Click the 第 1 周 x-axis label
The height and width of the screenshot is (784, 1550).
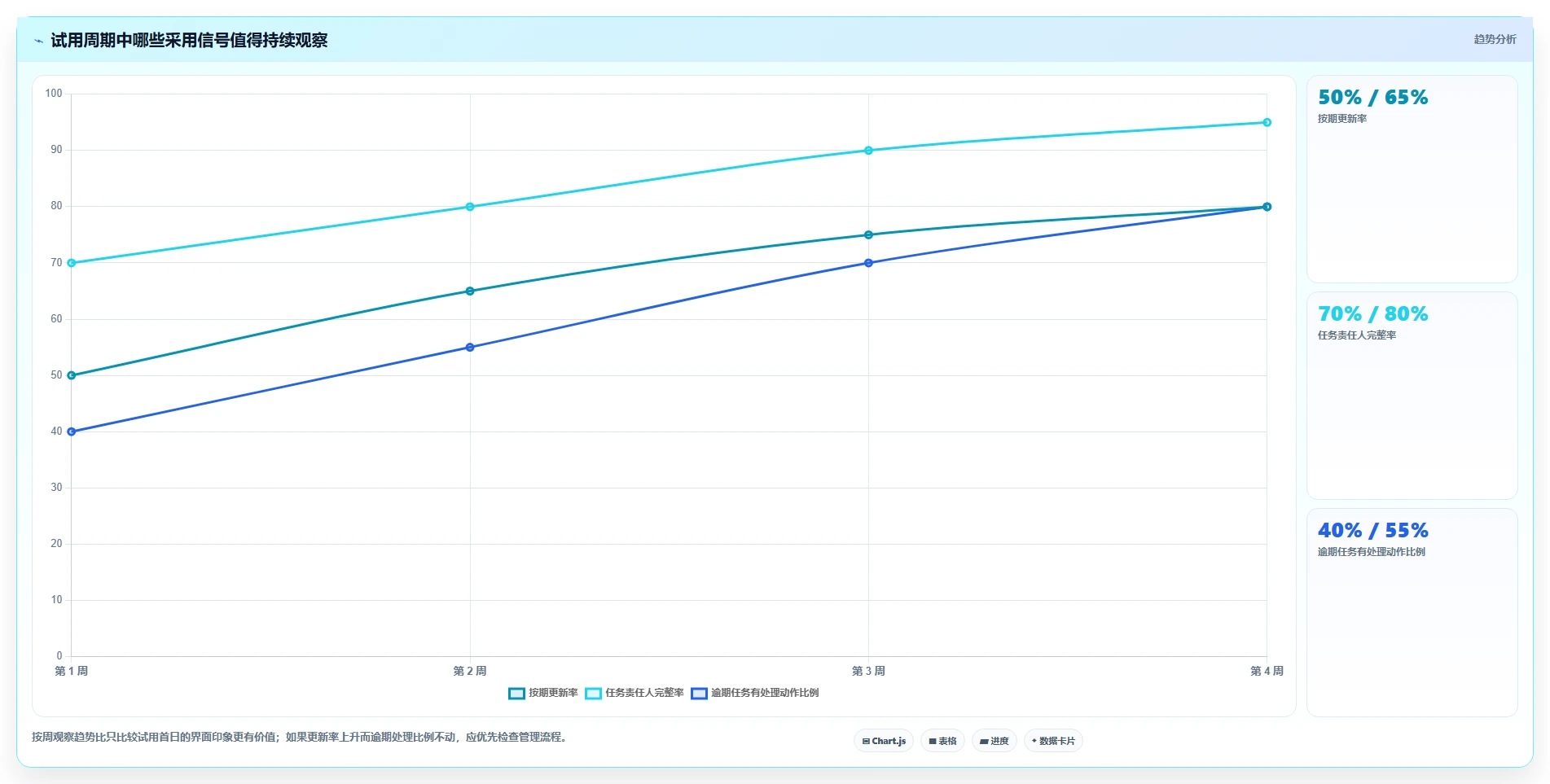tap(72, 671)
